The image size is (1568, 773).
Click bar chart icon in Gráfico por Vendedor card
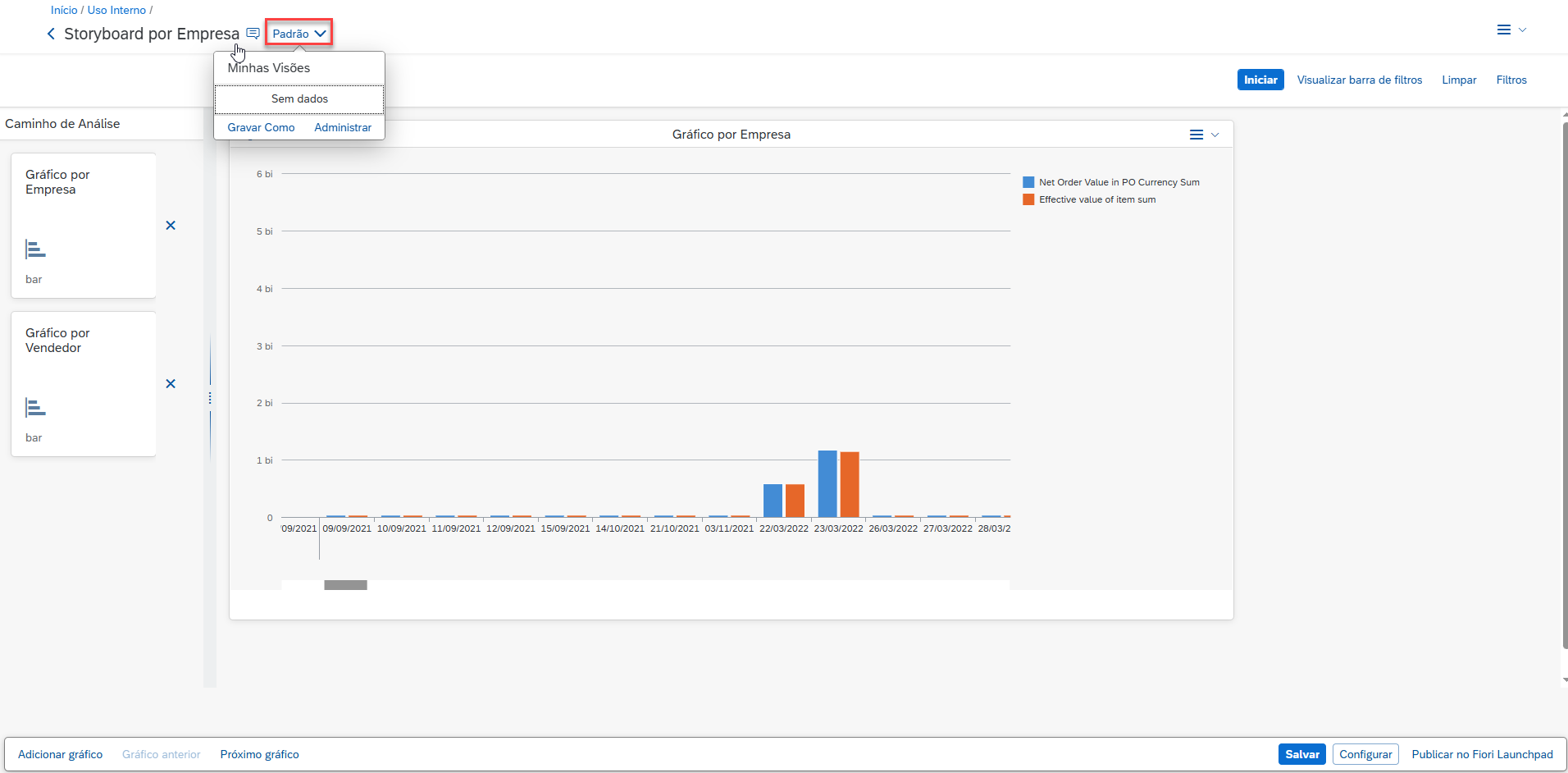35,407
